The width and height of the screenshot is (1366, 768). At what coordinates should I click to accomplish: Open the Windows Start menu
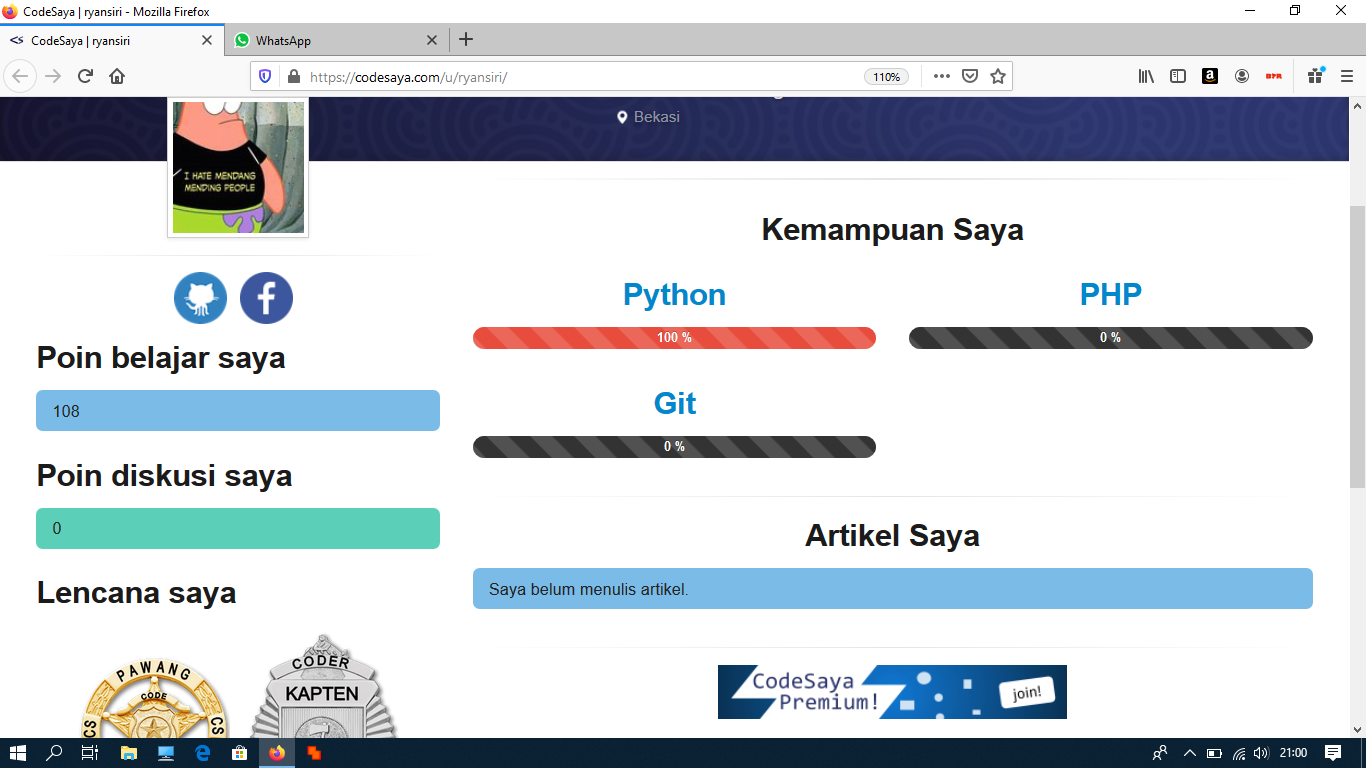tap(18, 753)
